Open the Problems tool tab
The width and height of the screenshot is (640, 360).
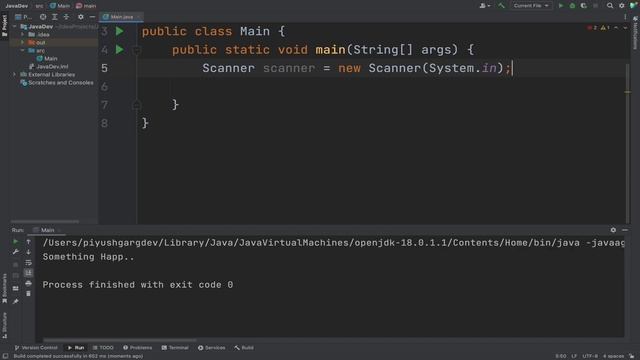(x=138, y=348)
